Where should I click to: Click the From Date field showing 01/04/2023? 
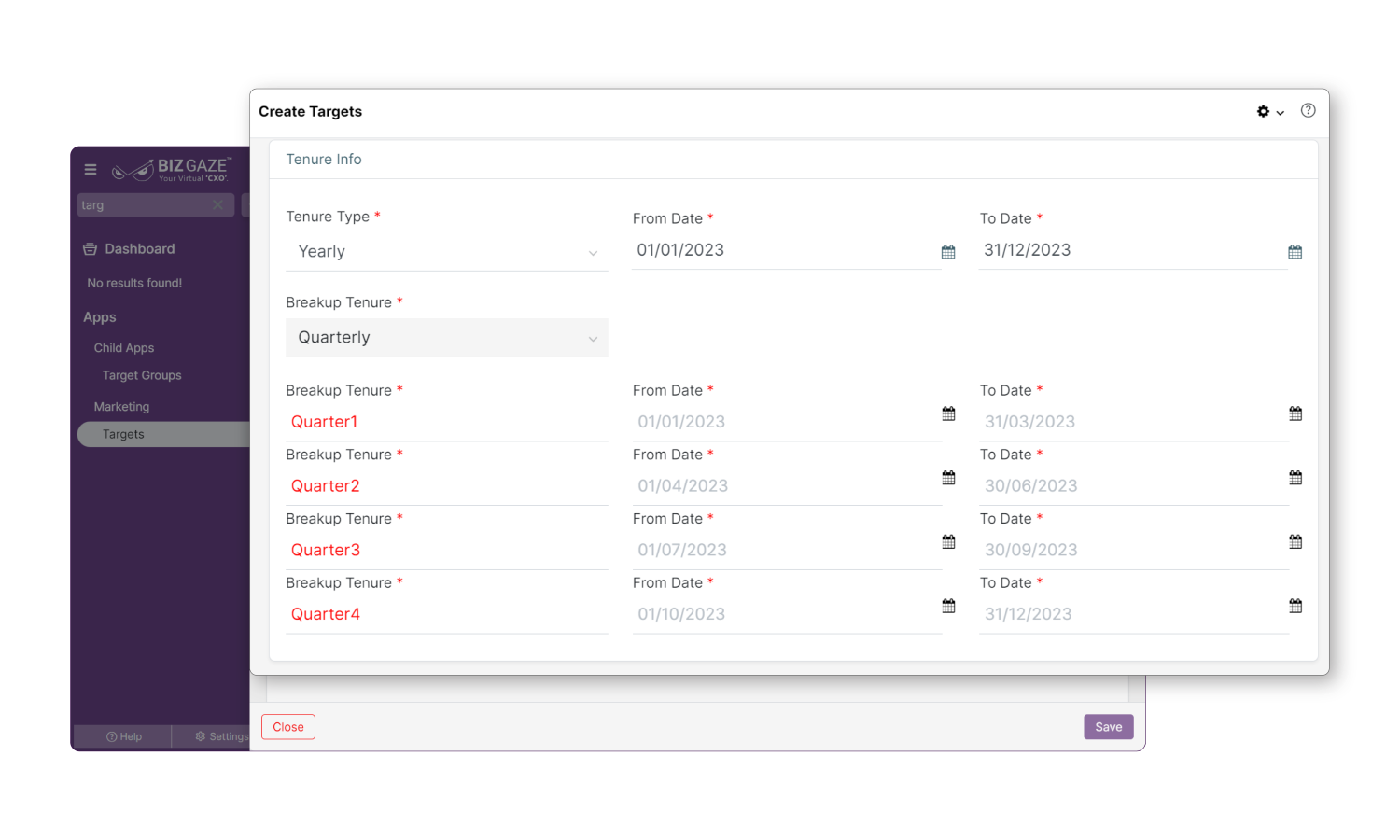coord(786,486)
